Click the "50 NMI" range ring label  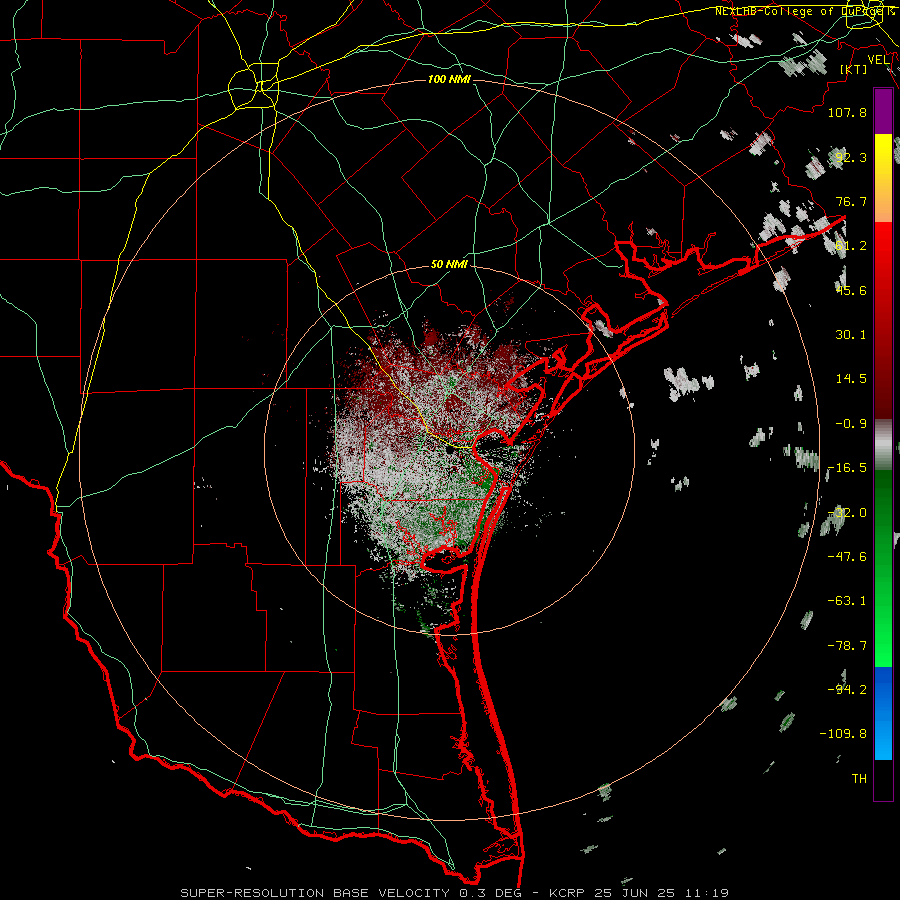[449, 264]
